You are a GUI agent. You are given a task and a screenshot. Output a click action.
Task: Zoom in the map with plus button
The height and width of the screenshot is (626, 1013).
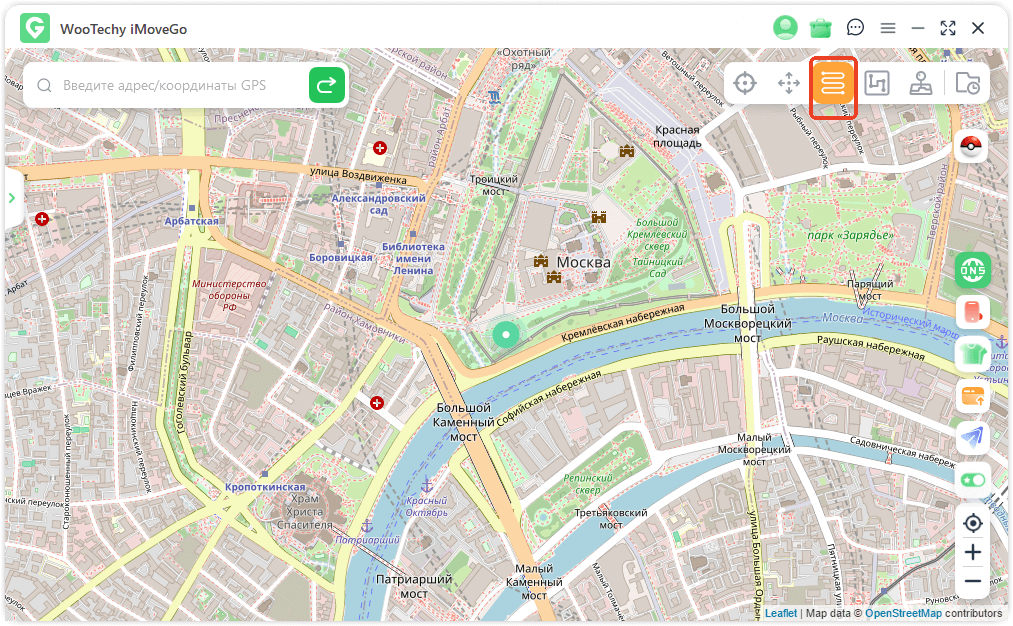(972, 552)
